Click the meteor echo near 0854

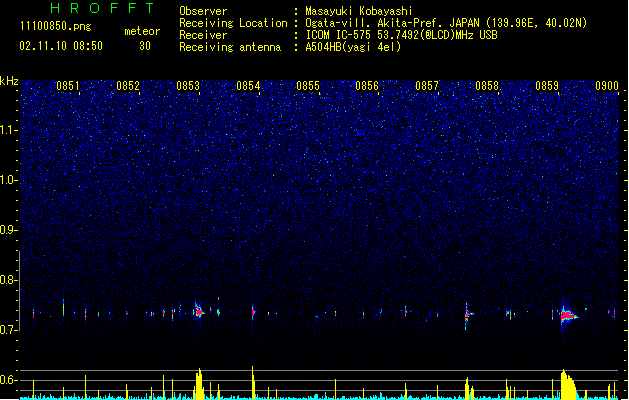253,311
